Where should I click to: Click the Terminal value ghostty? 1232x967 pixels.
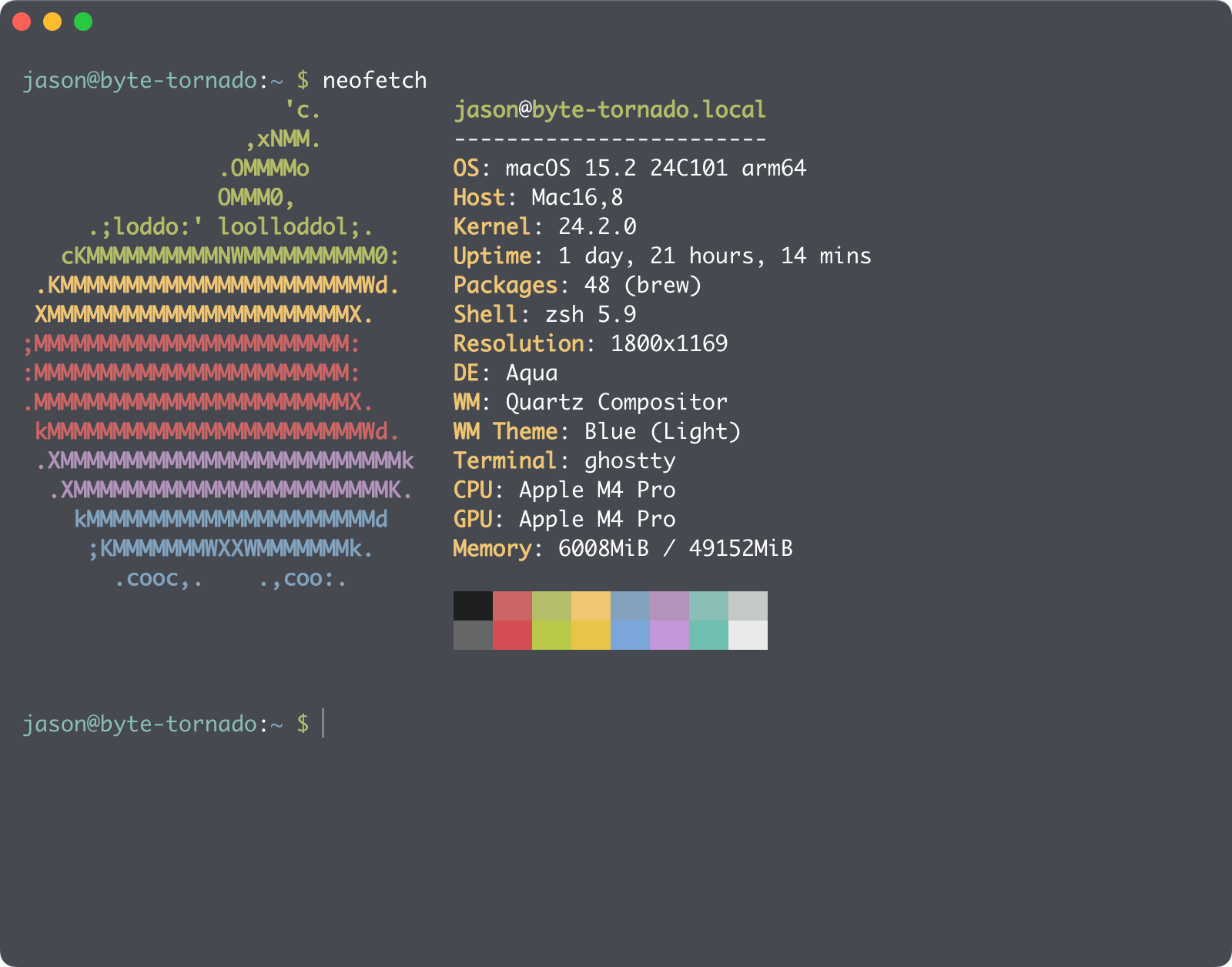click(629, 460)
